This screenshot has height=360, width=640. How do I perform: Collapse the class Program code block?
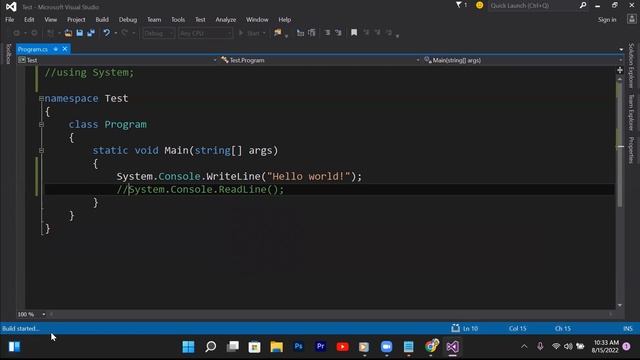pyautogui.click(x=41, y=124)
